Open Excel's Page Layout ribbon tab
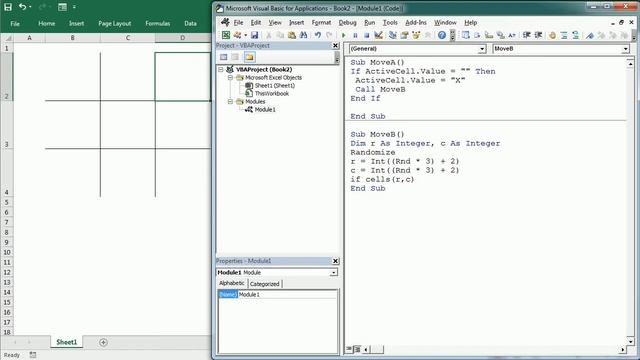 (x=114, y=24)
